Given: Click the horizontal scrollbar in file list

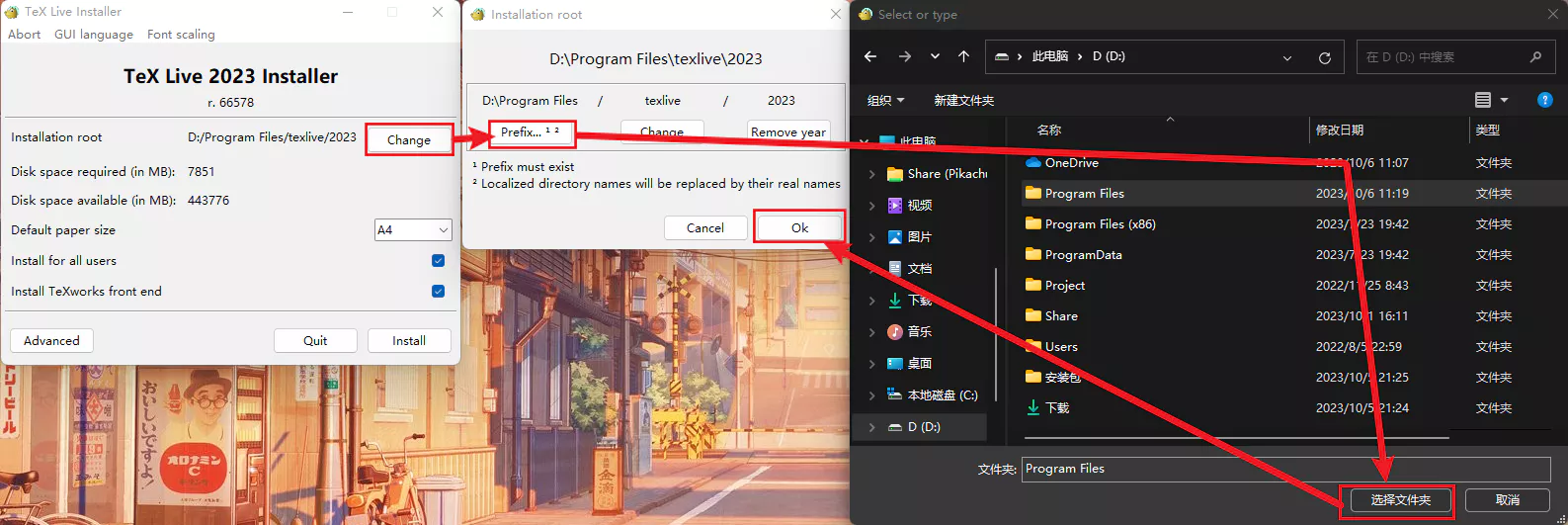Looking at the screenshot, I should (x=1235, y=436).
